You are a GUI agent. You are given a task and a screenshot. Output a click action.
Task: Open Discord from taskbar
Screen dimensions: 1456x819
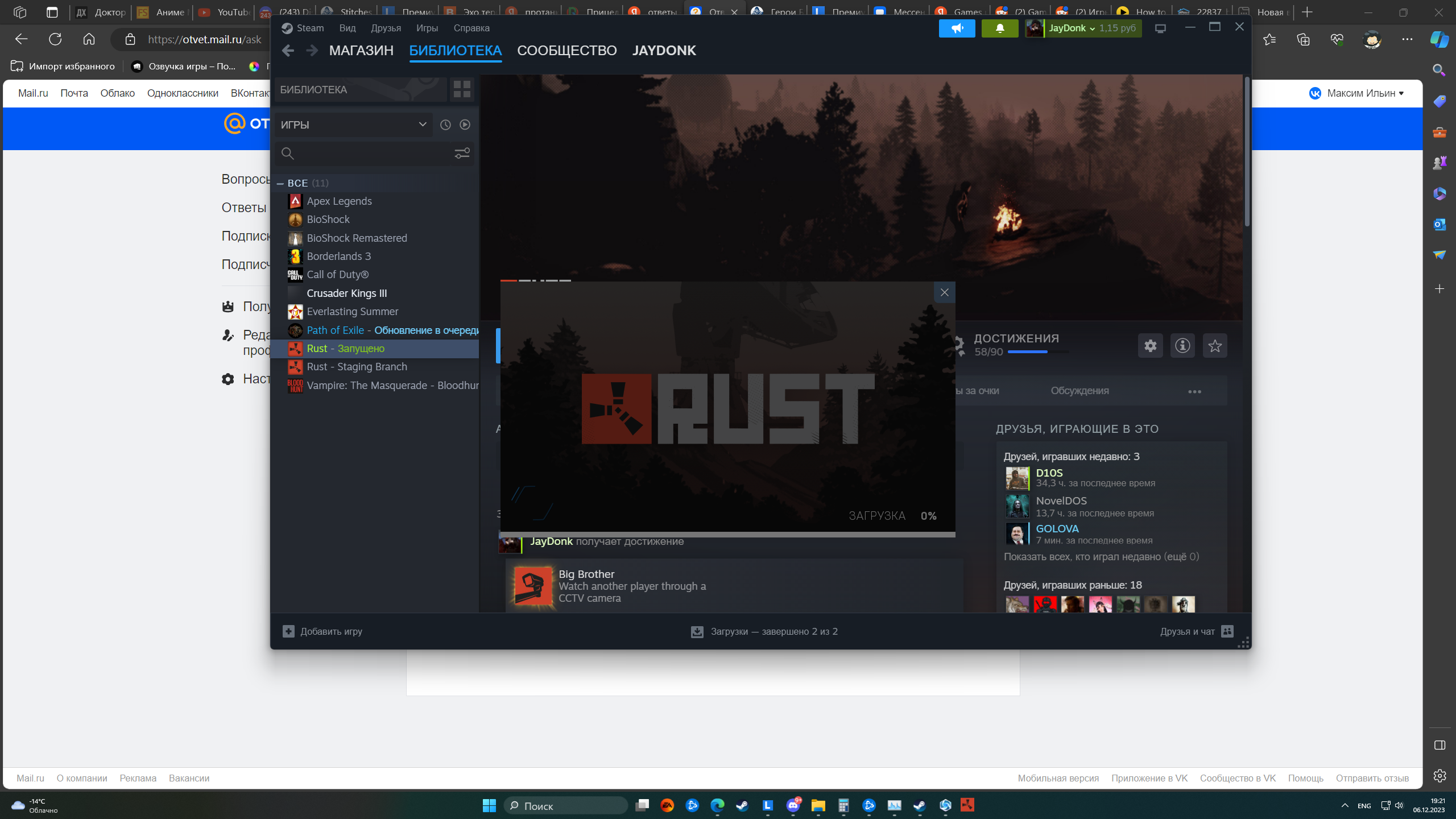(793, 805)
